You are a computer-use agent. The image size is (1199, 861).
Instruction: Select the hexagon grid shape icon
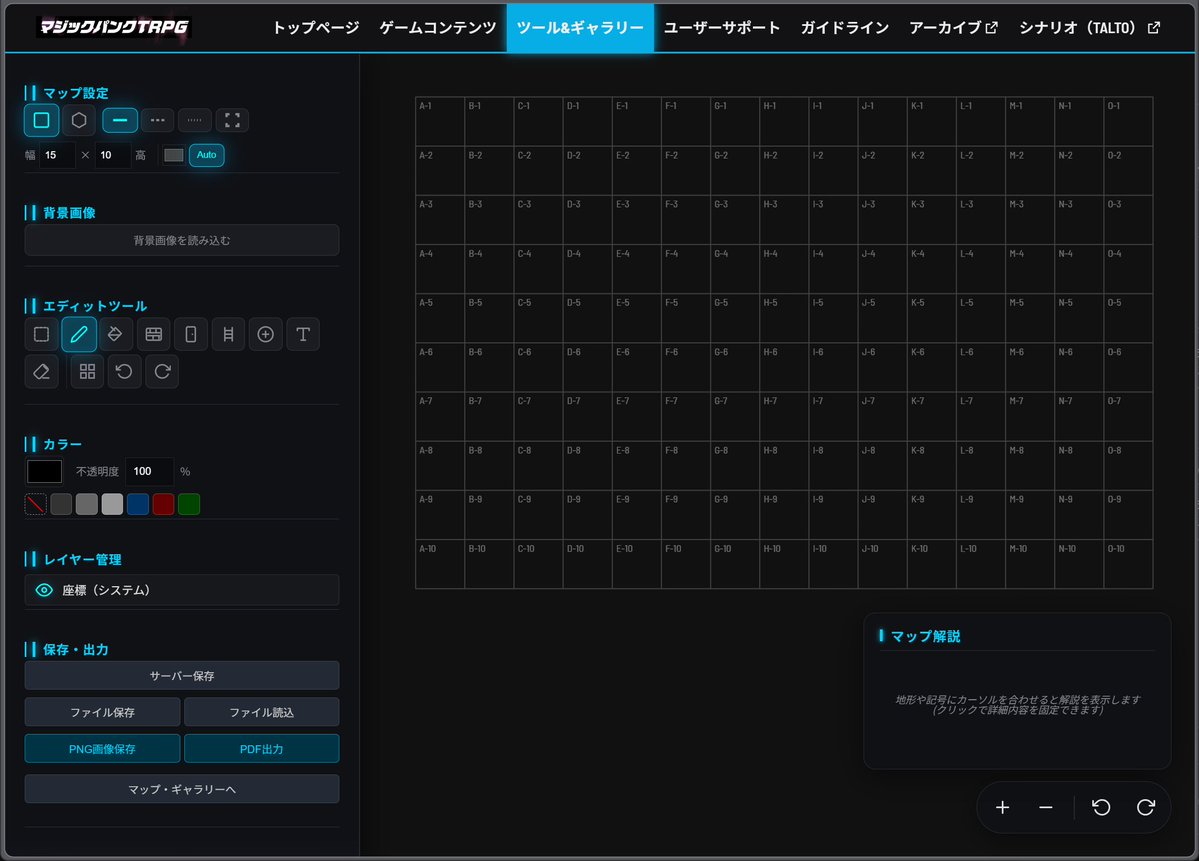click(x=79, y=120)
